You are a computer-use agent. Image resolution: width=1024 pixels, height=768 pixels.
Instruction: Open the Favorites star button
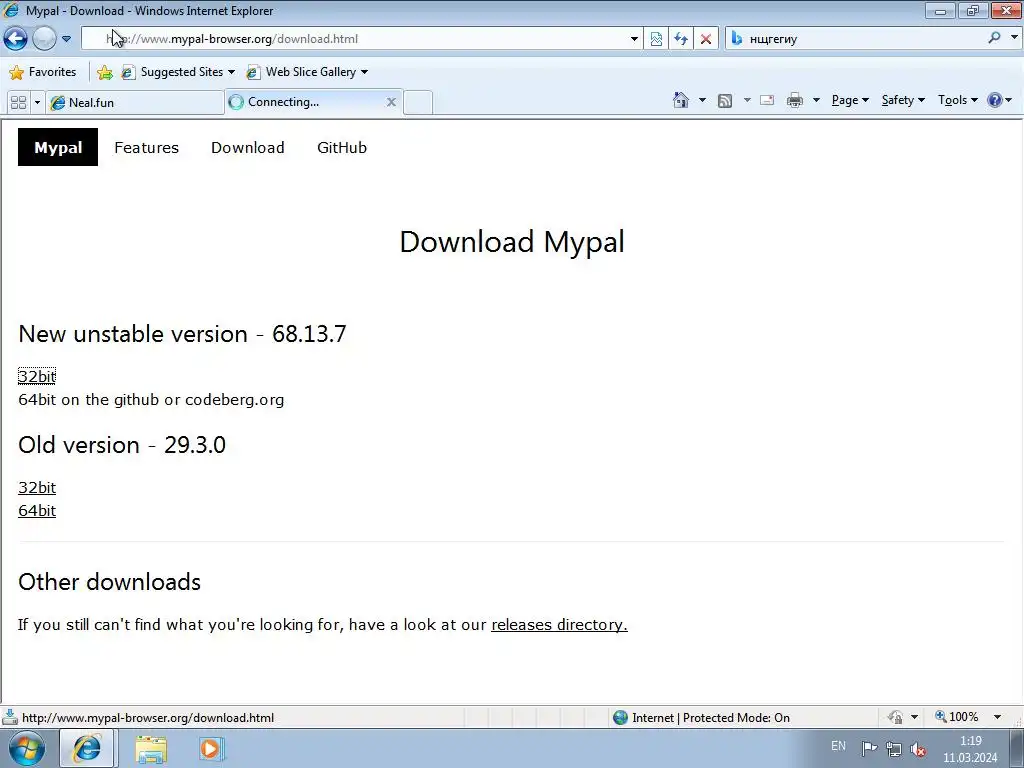pos(43,72)
